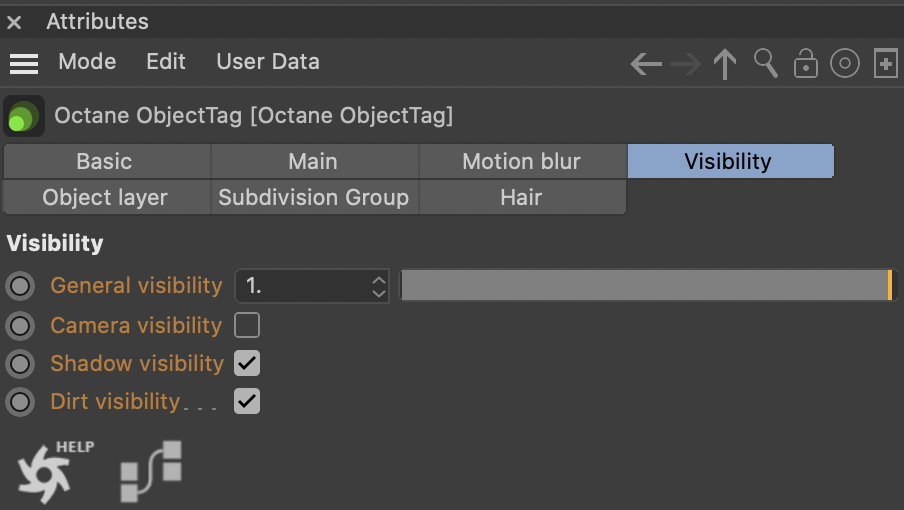904x510 pixels.
Task: Disable the Dirt visibility checkbox
Action: 247,402
